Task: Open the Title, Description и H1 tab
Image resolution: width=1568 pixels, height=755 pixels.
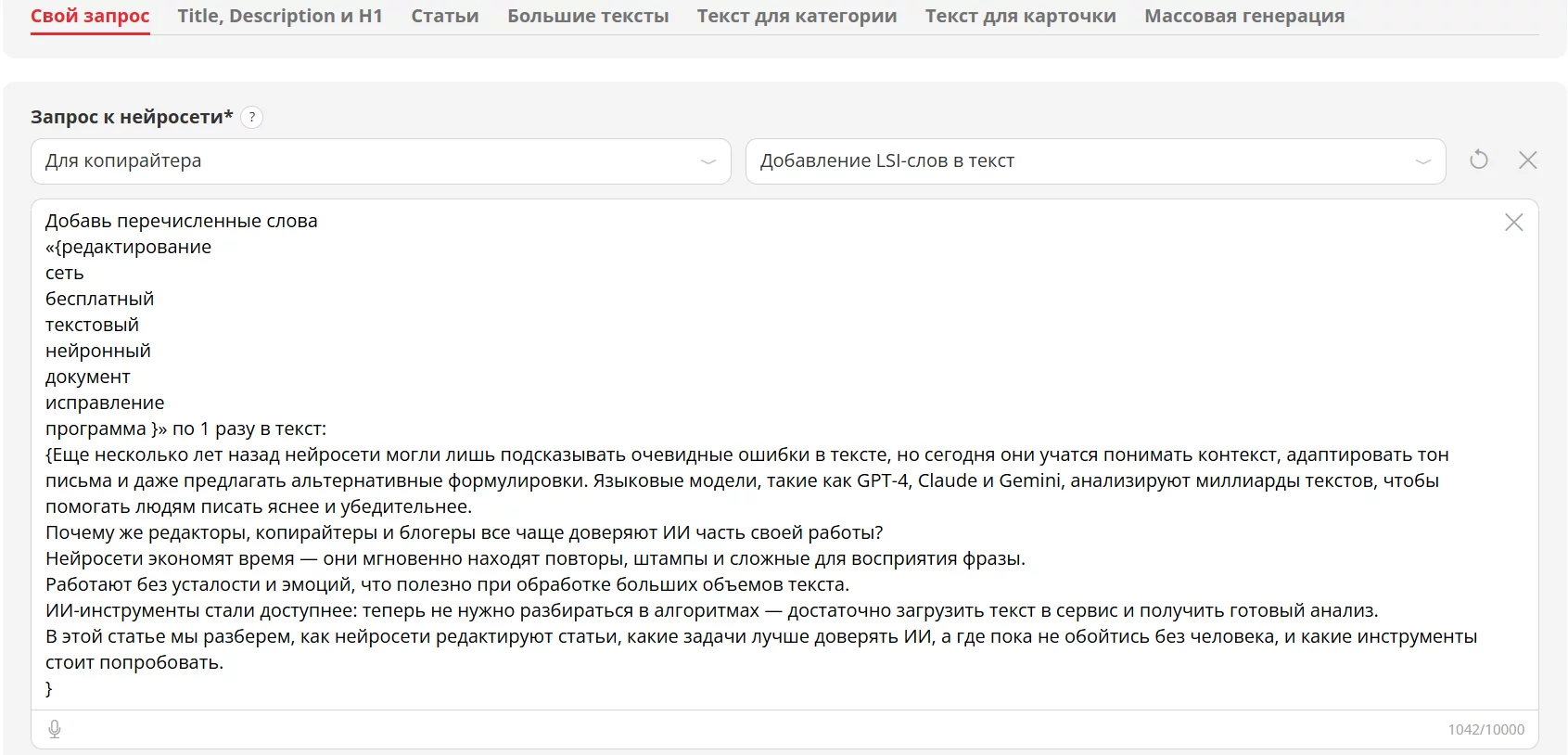Action: point(280,17)
